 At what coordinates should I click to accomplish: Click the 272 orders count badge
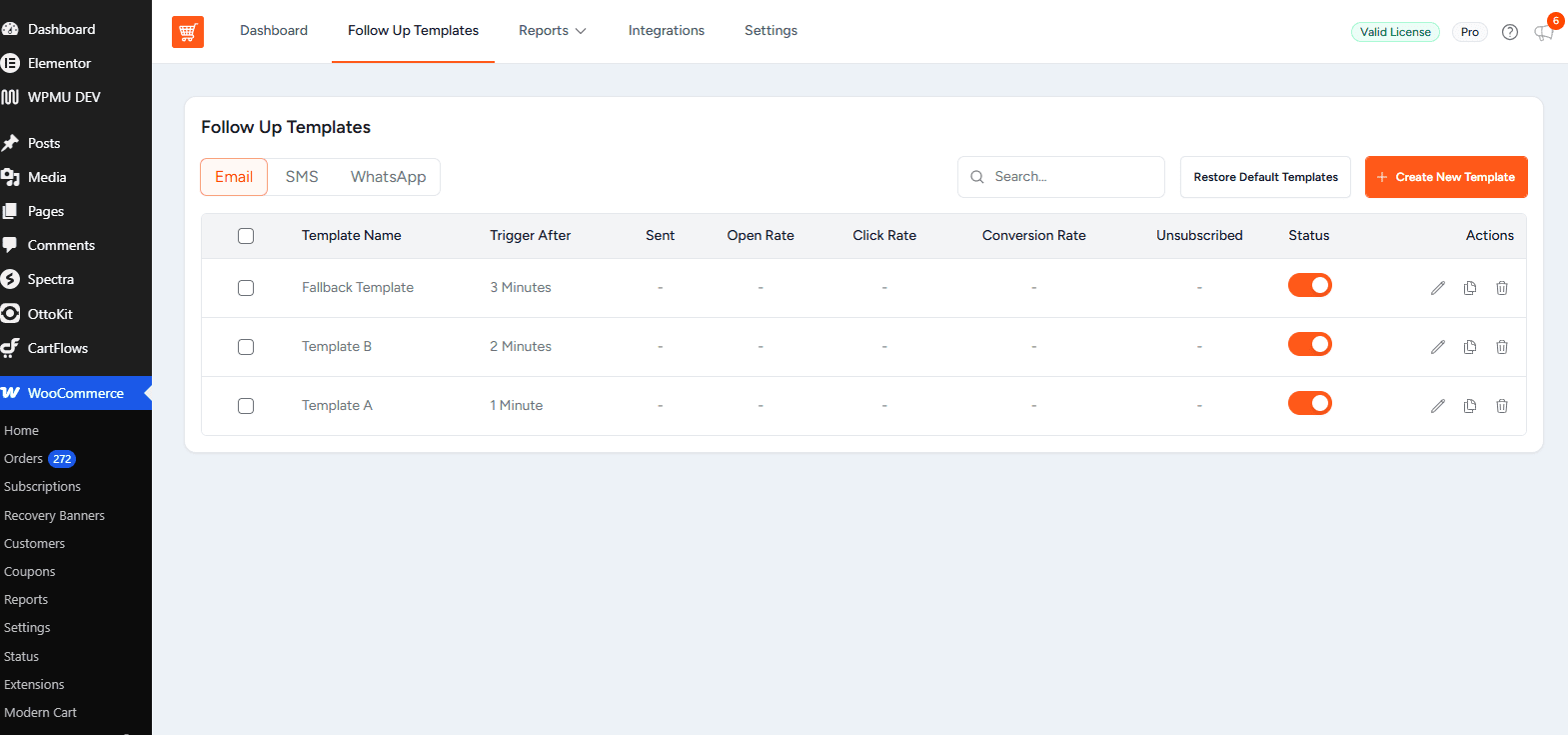point(62,459)
